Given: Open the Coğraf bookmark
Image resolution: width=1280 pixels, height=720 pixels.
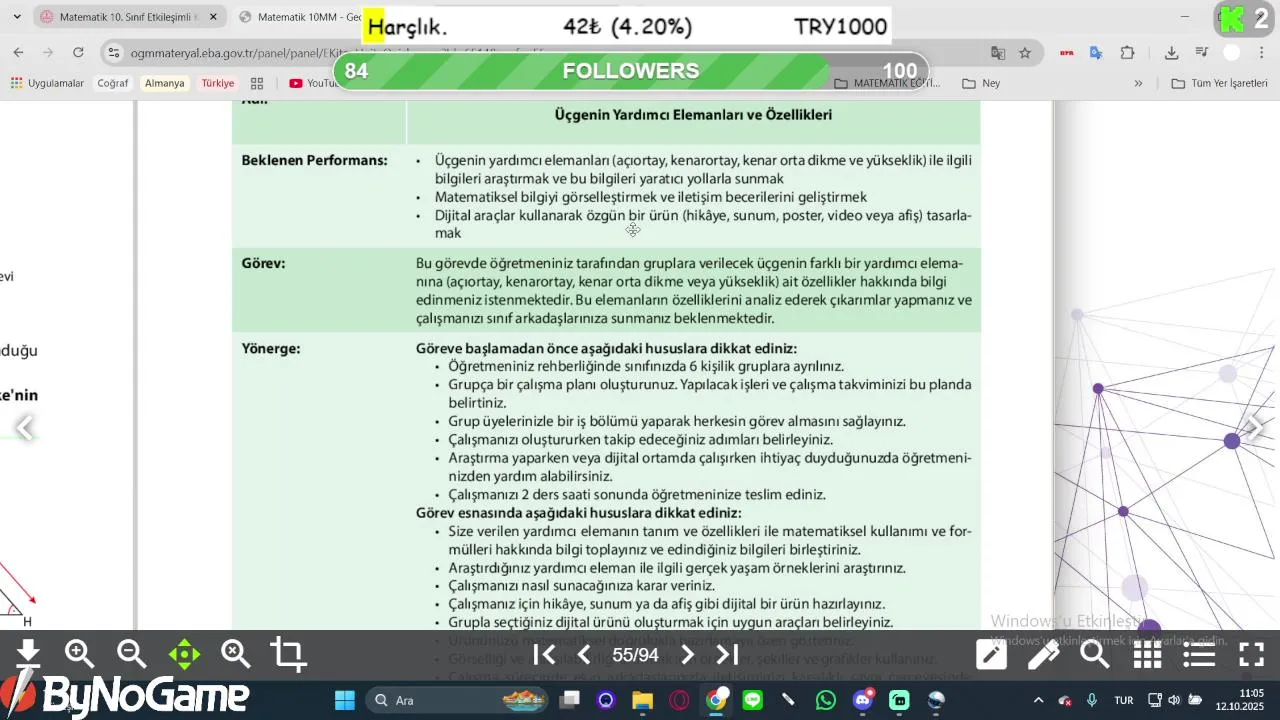Looking at the screenshot, I should pos(113,83).
